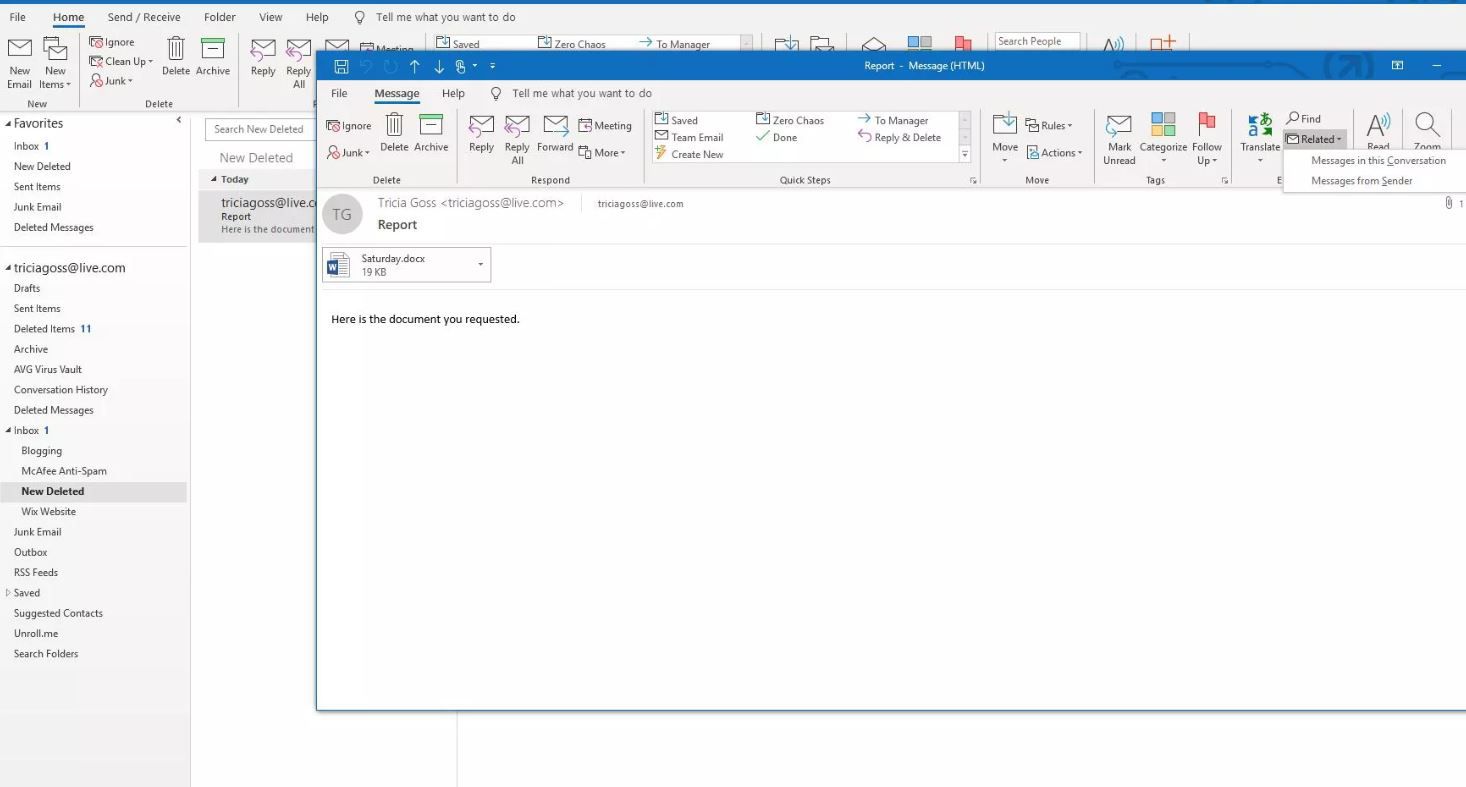
Task: Open the Categorize dropdown
Action: click(x=1163, y=139)
